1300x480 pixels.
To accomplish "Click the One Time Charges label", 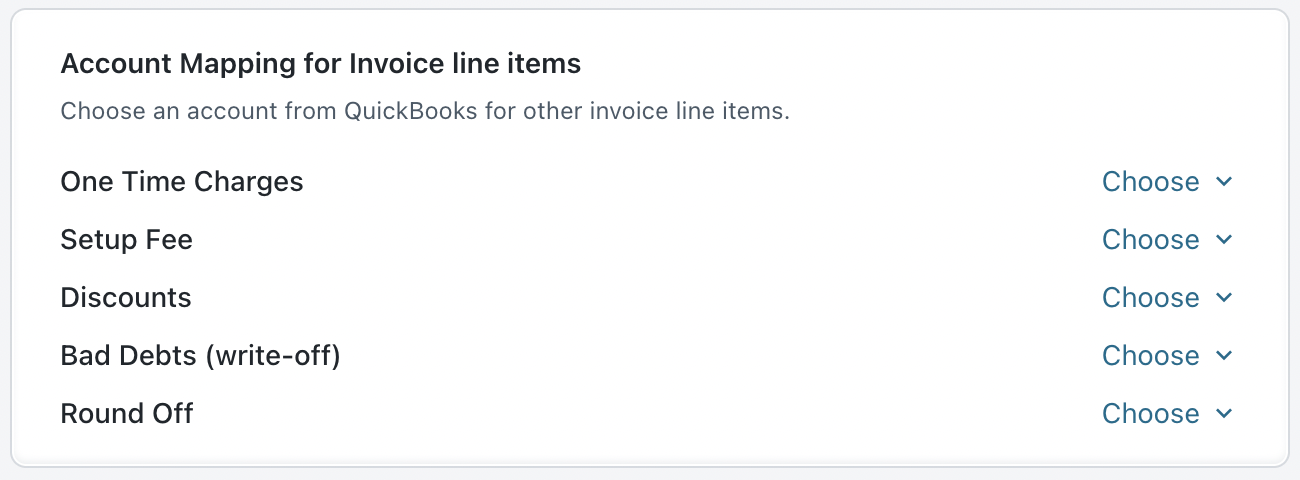I will [x=182, y=182].
